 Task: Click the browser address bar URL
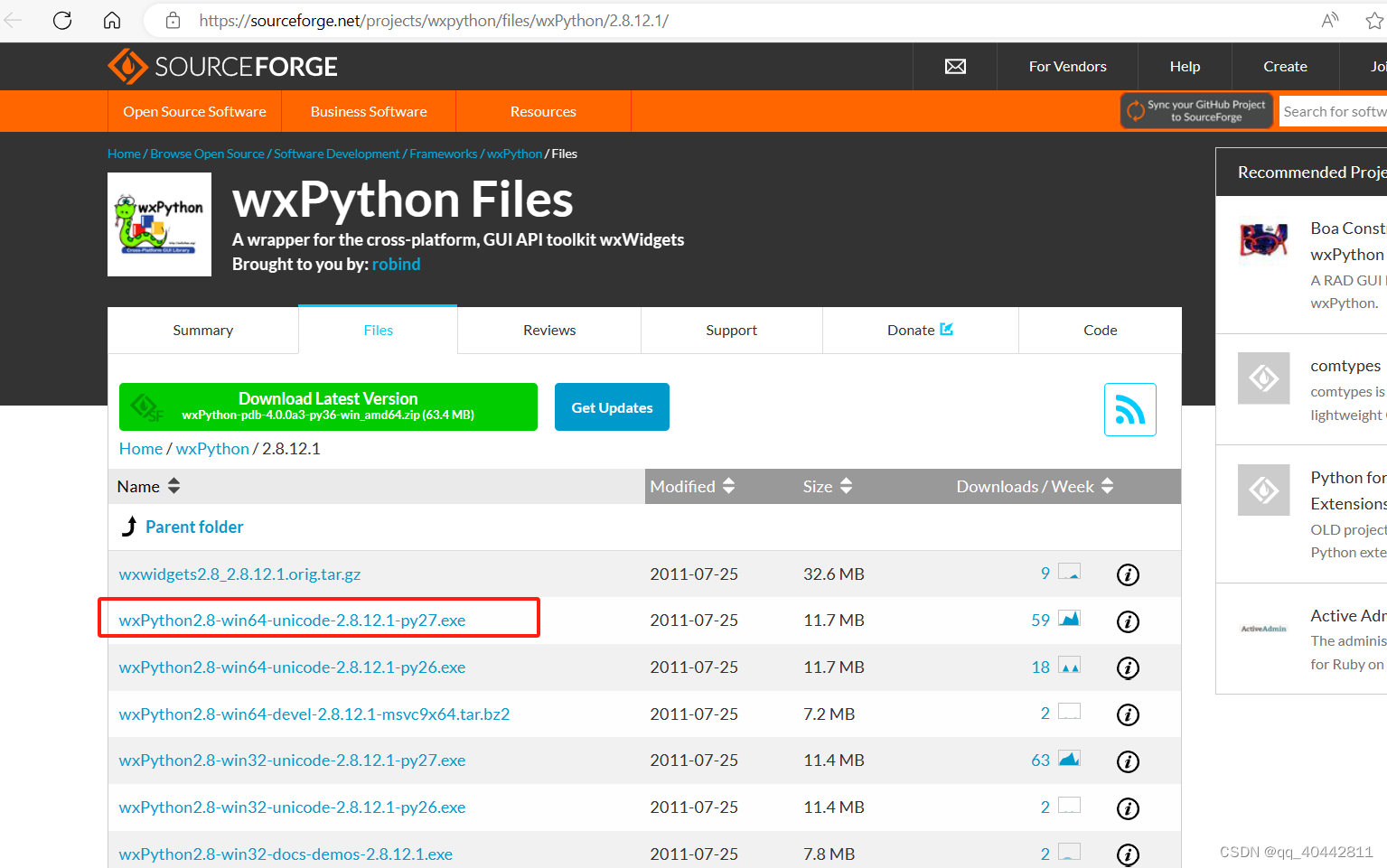click(434, 20)
